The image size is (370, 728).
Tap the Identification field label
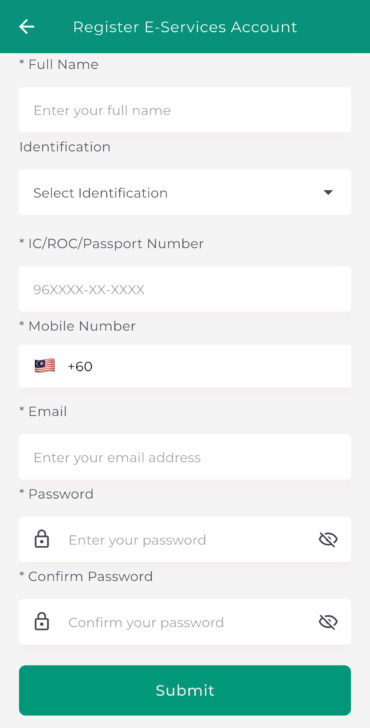[65, 147]
